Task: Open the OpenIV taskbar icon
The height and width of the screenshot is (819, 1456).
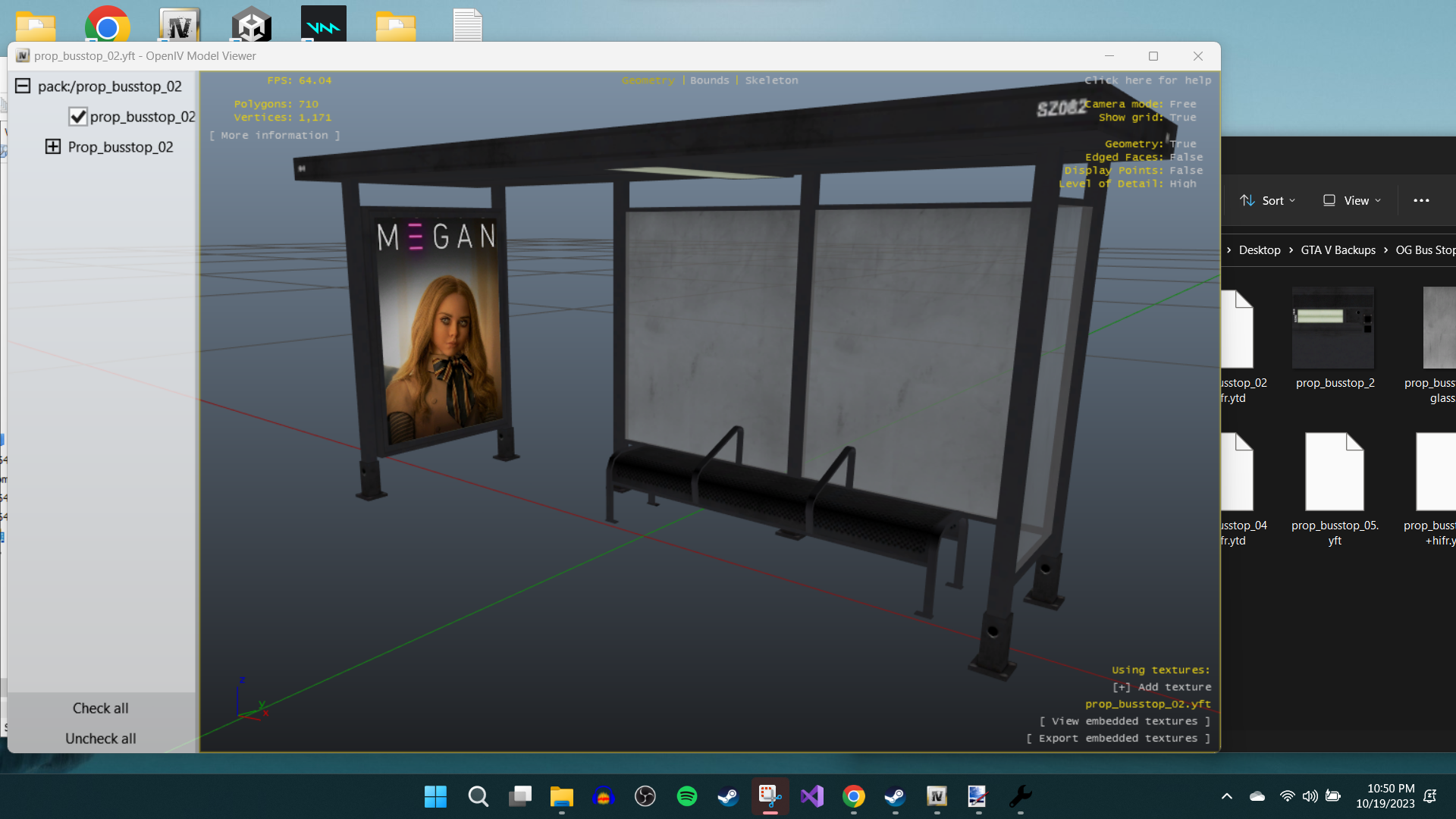Action: (x=937, y=796)
